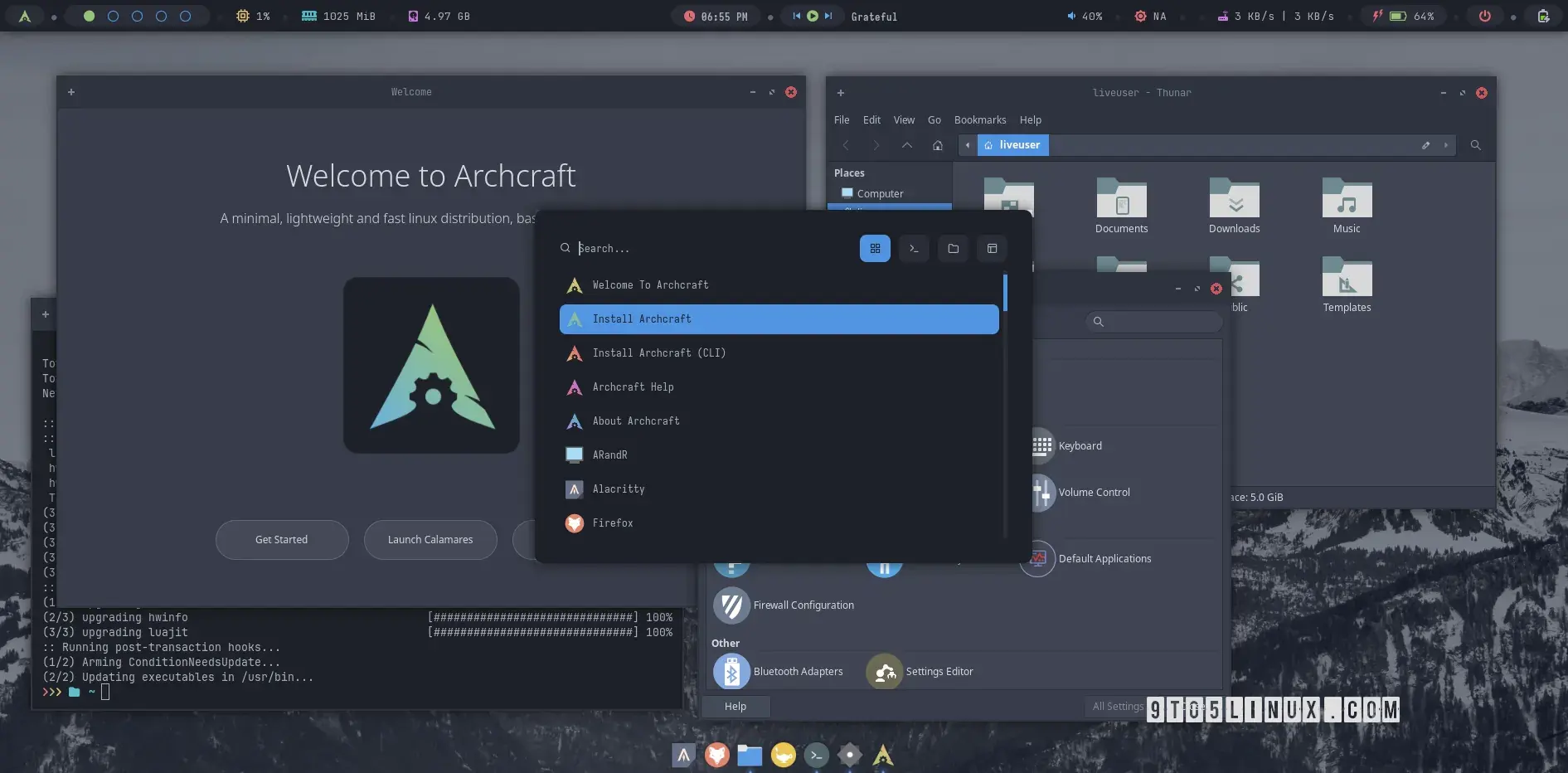Click the battery icon showing 64%
Image resolution: width=1568 pixels, height=773 pixels.
[1398, 16]
